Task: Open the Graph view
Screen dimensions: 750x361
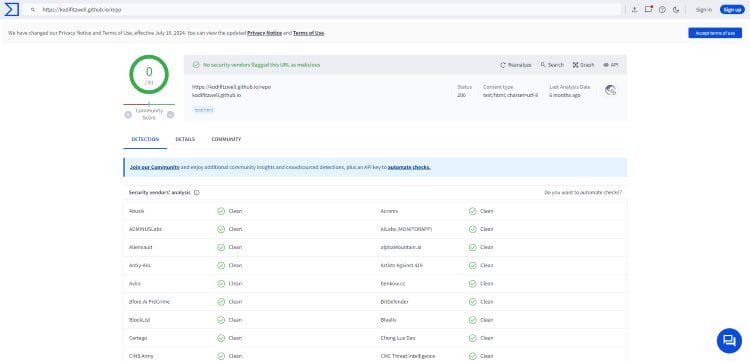Action: (x=584, y=65)
